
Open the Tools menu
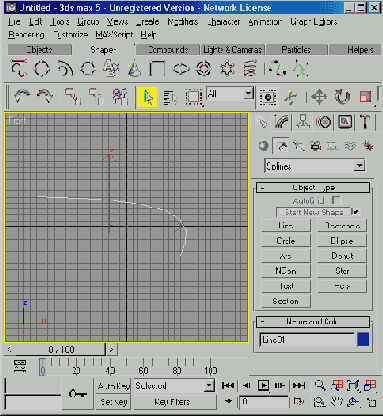pyautogui.click(x=60, y=22)
